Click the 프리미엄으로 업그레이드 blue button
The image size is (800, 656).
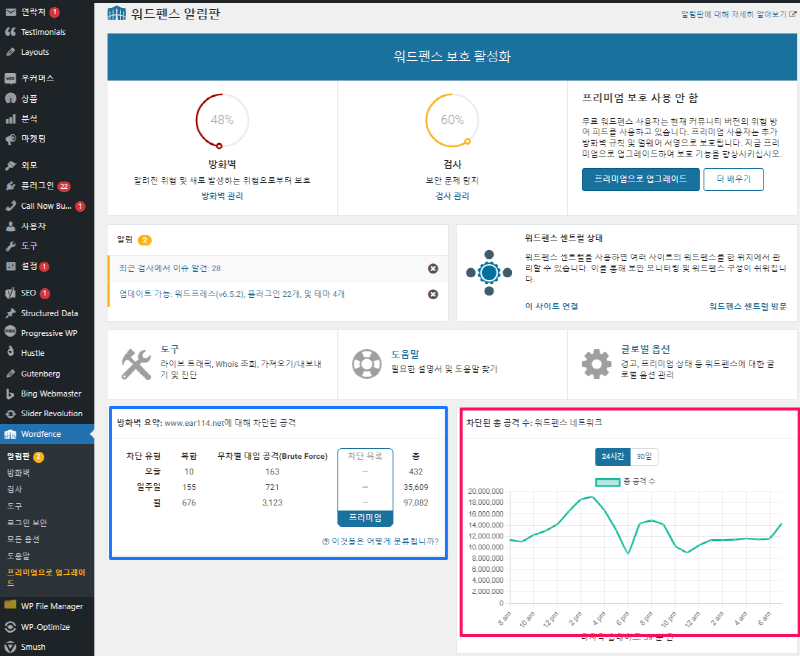[640, 179]
